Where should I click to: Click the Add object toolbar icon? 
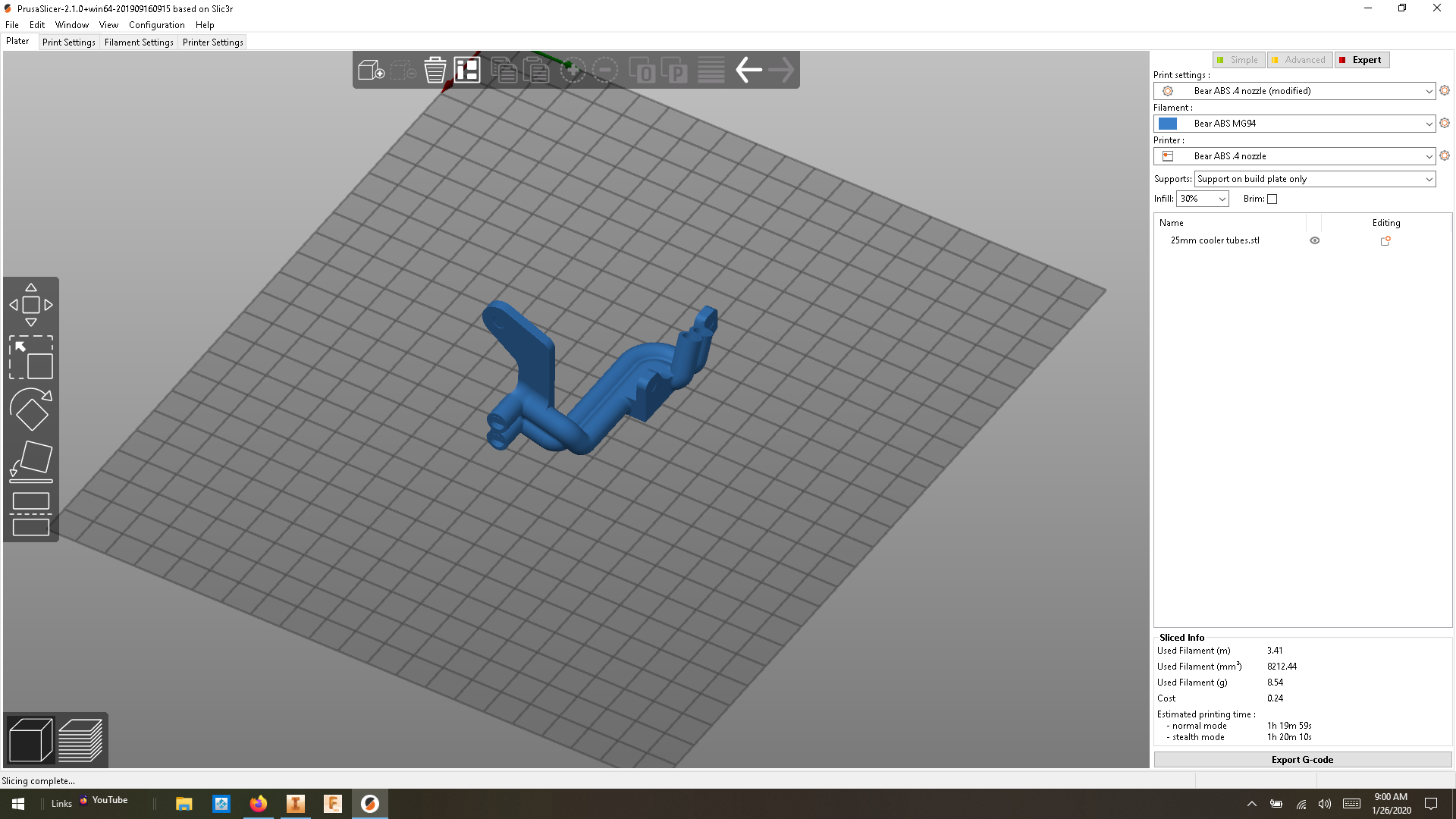(x=371, y=71)
